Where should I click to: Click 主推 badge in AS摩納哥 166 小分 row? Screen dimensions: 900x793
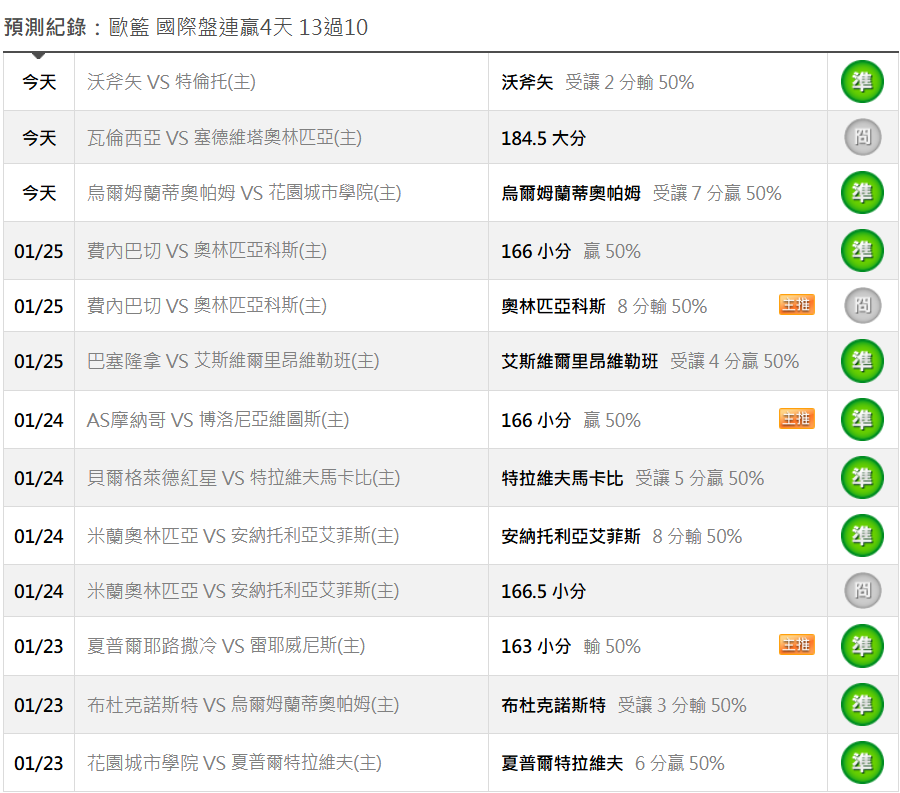click(797, 419)
